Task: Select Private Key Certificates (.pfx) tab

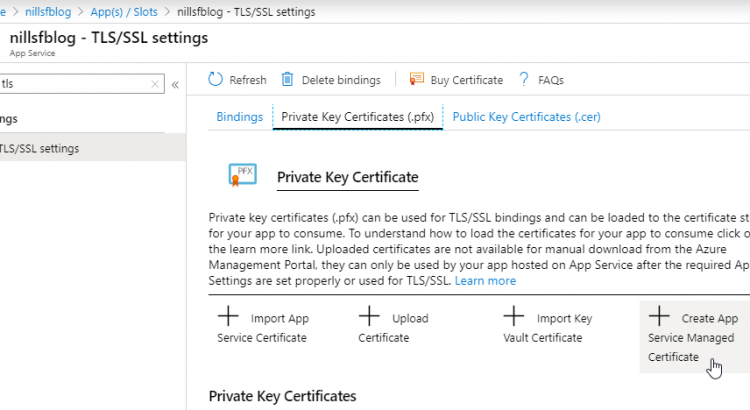Action: (x=357, y=117)
